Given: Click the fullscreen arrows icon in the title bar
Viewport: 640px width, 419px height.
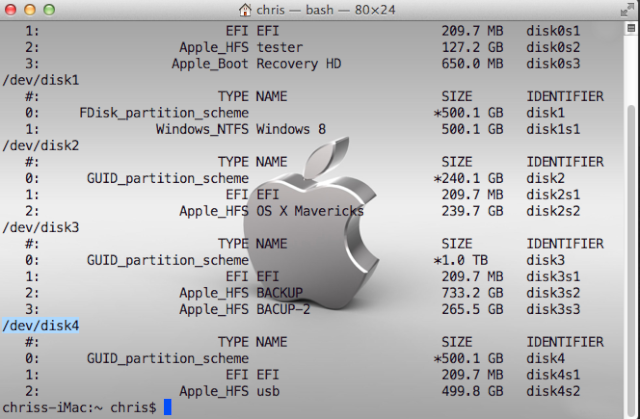Looking at the screenshot, I should pos(627,10).
